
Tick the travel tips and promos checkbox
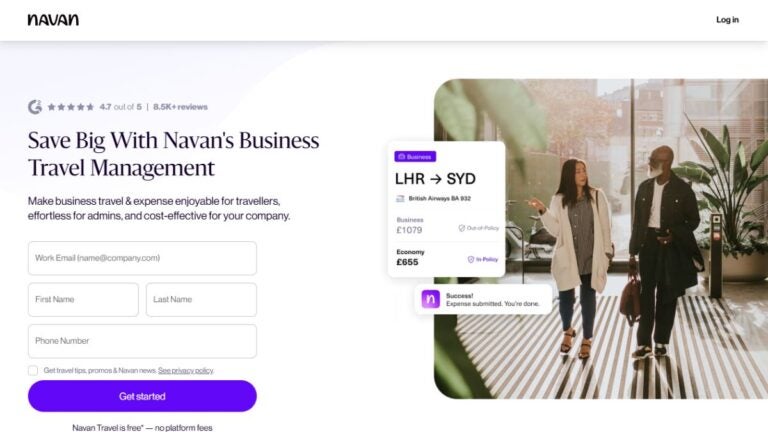(x=33, y=370)
